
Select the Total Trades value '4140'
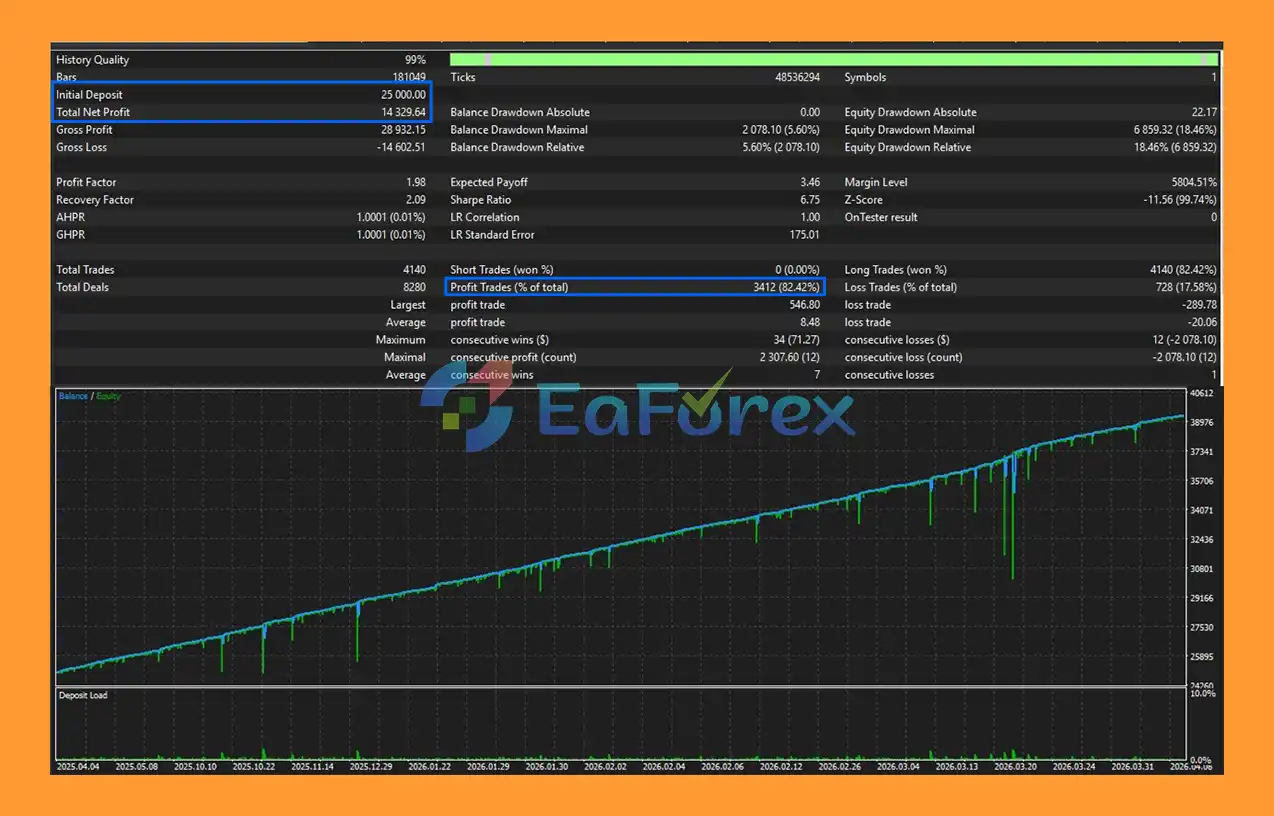[x=414, y=270]
